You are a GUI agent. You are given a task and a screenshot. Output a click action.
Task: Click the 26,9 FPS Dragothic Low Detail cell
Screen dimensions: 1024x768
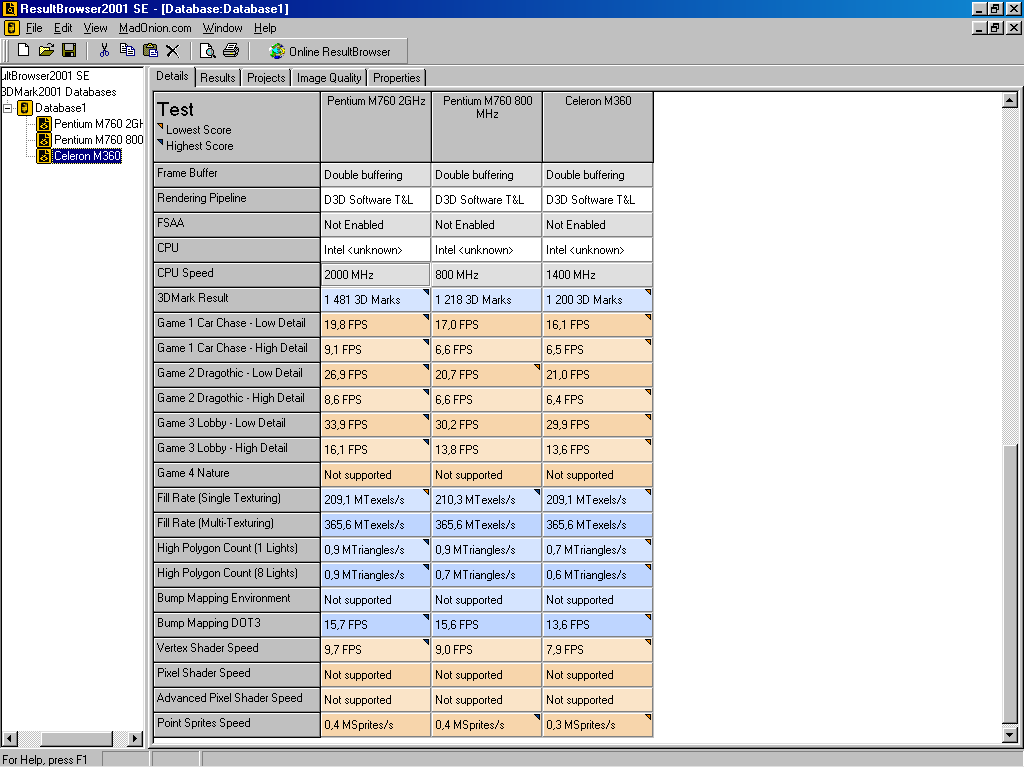[x=376, y=375]
